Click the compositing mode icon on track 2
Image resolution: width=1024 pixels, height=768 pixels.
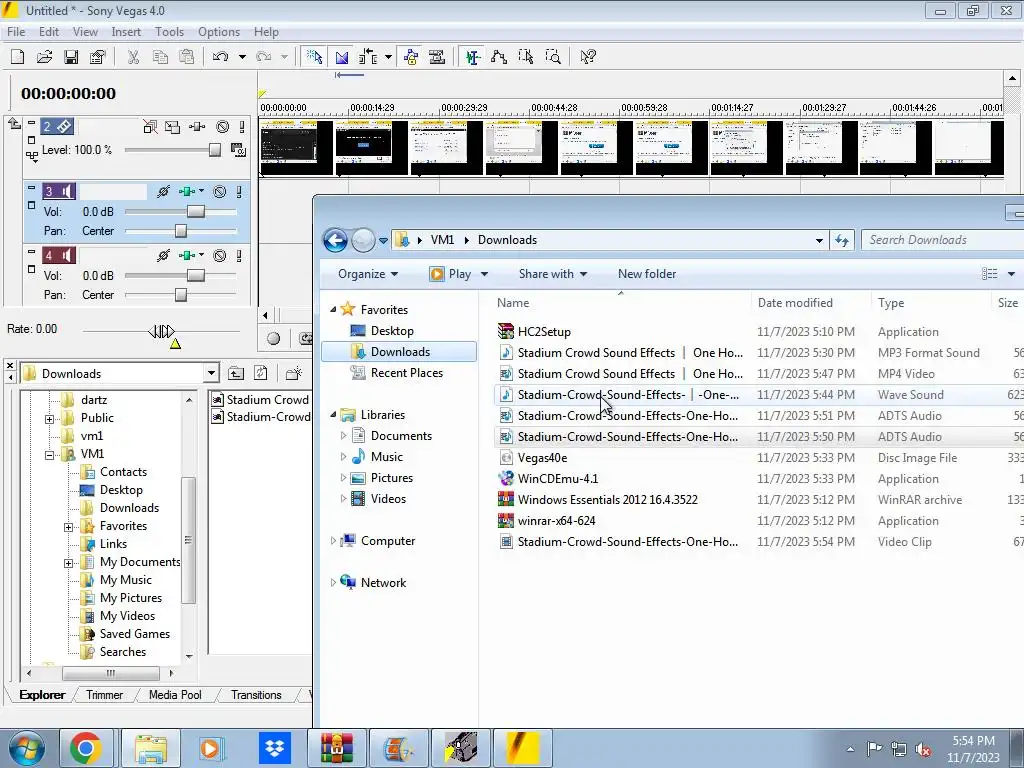coord(238,150)
